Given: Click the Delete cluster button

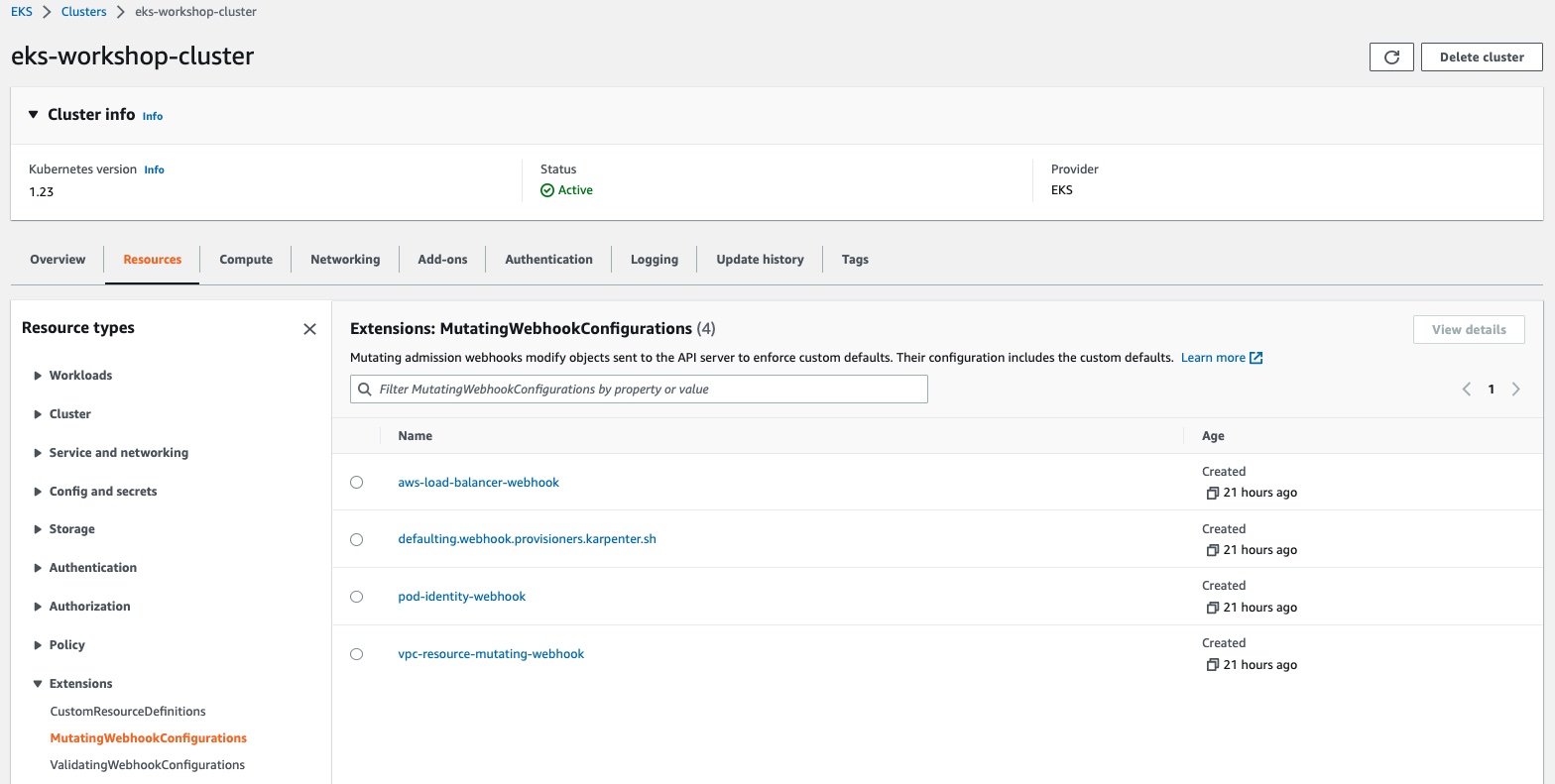Looking at the screenshot, I should click(x=1481, y=57).
